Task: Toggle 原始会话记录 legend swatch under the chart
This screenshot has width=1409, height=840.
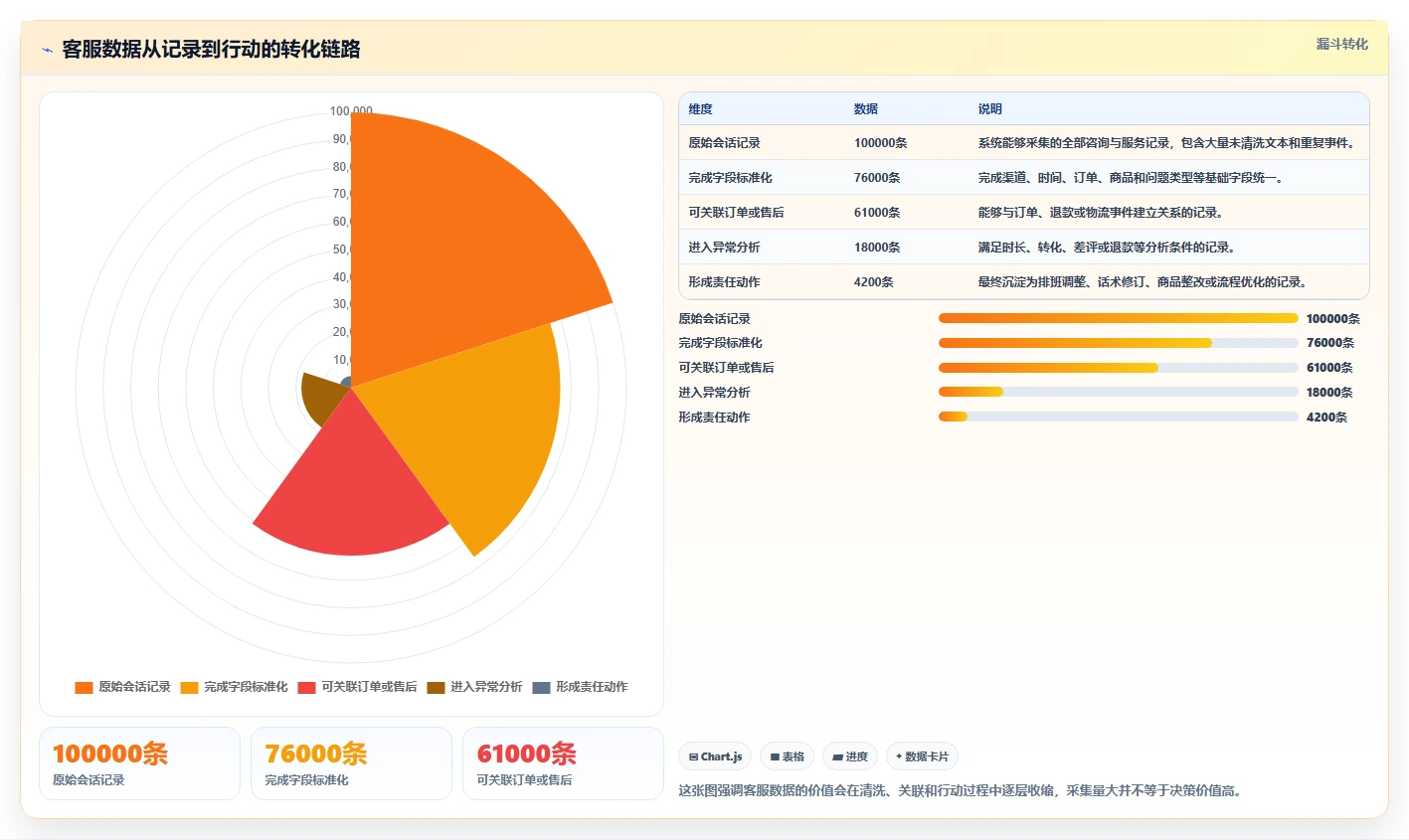Action: [x=84, y=687]
